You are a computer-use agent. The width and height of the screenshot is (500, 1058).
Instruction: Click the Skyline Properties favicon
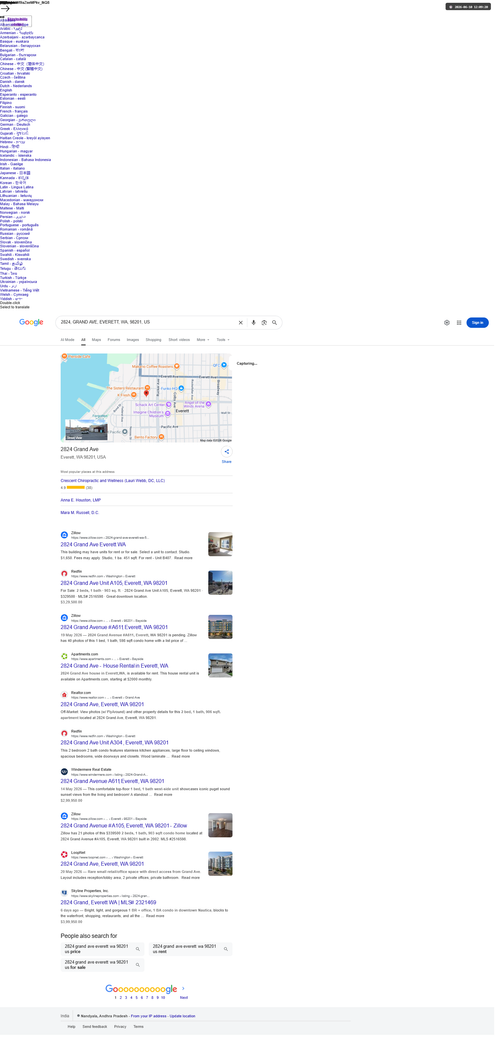click(64, 892)
